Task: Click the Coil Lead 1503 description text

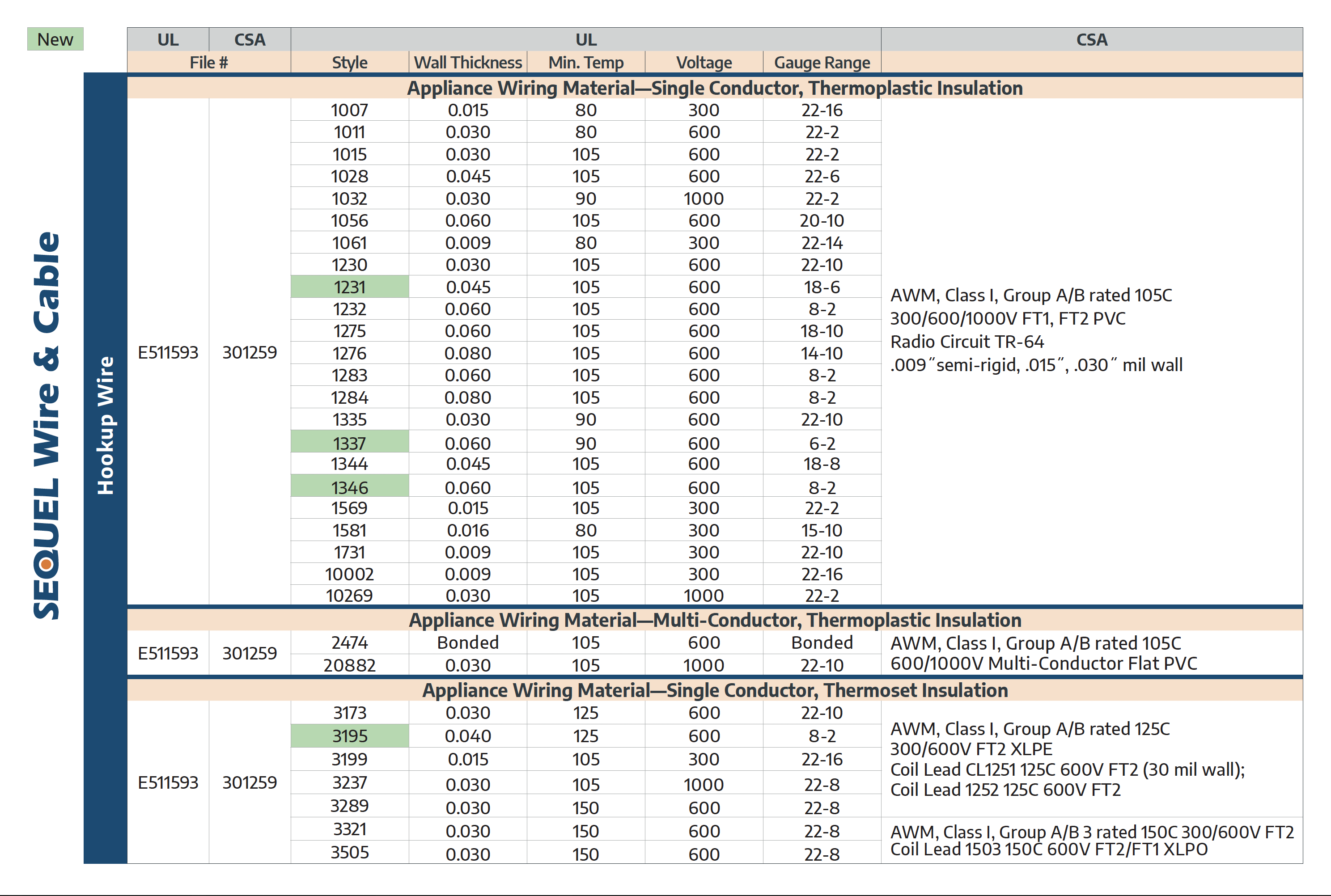Action: [1049, 850]
